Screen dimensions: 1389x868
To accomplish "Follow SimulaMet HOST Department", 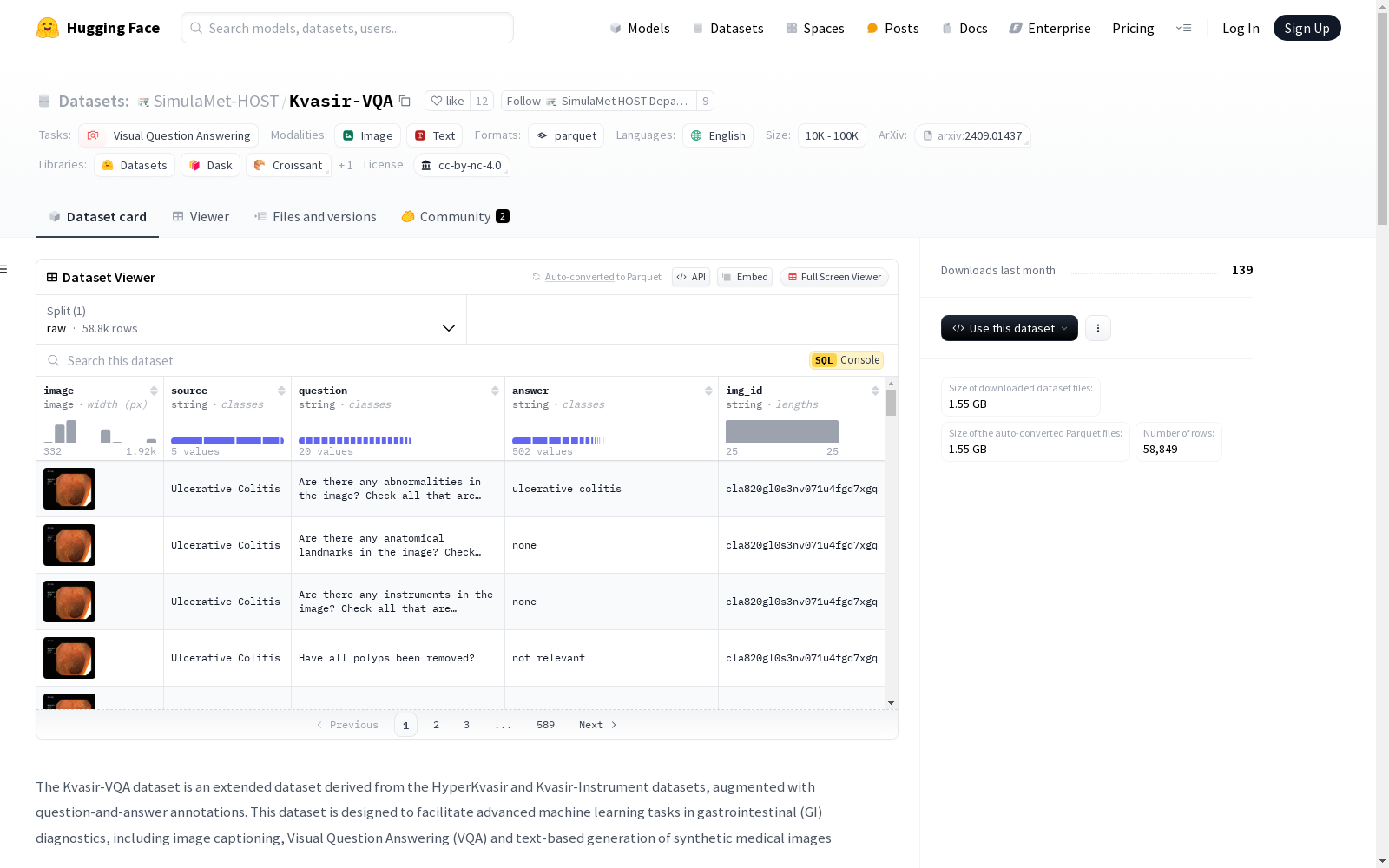I will [598, 101].
